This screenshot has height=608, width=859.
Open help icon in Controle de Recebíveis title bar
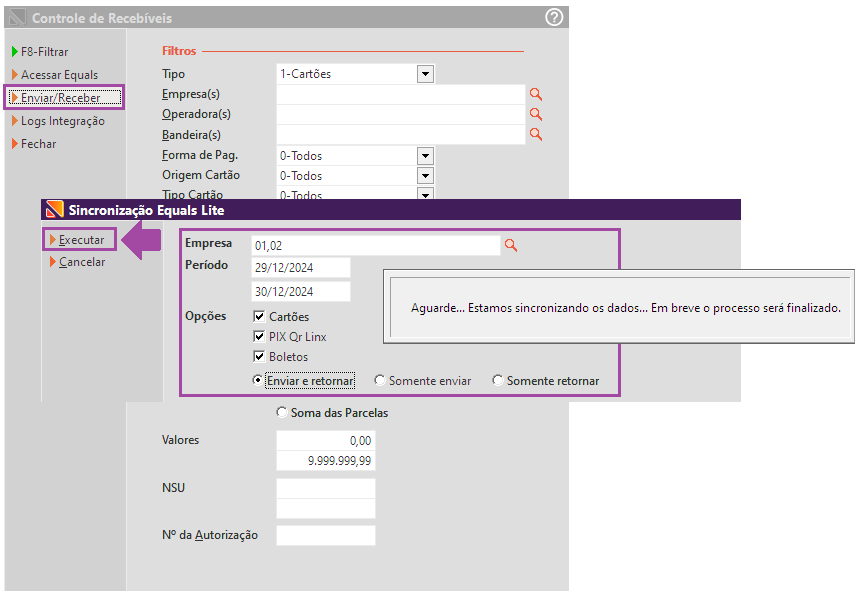tap(554, 18)
